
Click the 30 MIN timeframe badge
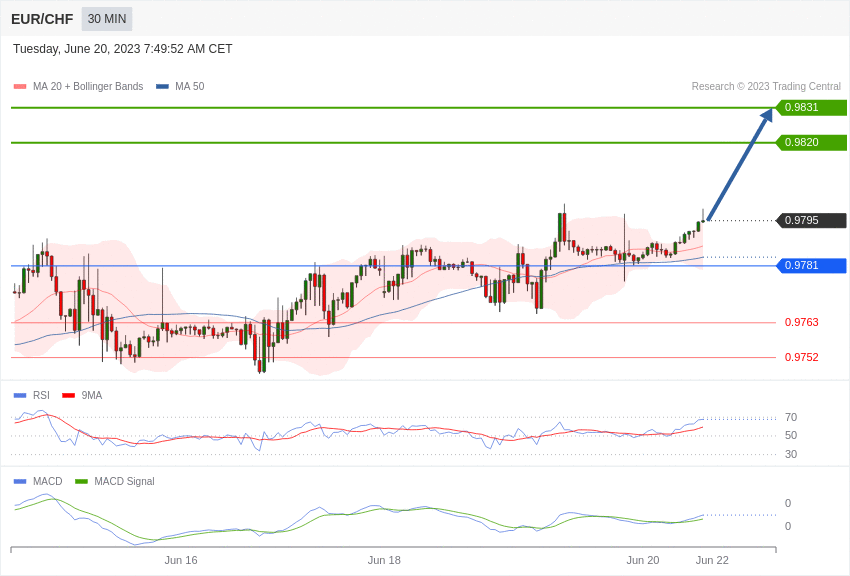tap(107, 19)
